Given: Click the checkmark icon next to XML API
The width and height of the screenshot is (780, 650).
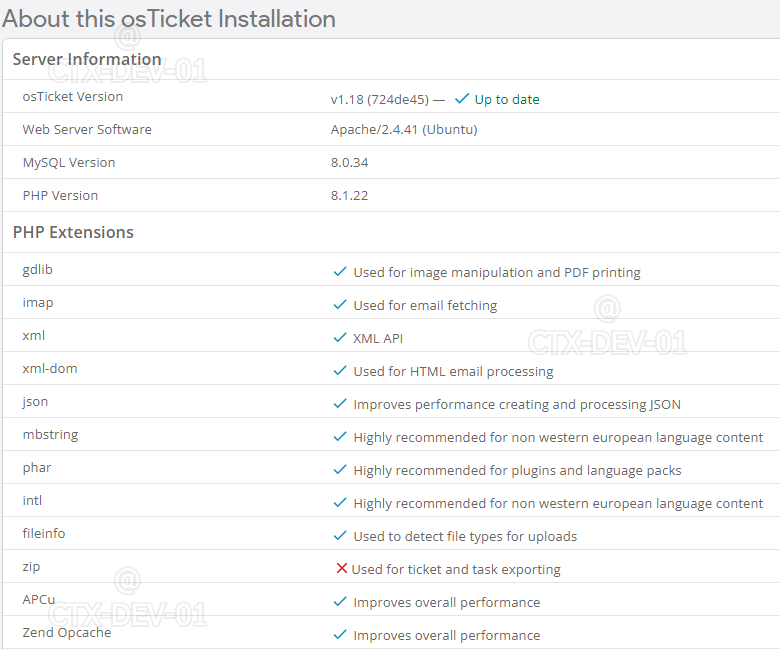Looking at the screenshot, I should coord(340,338).
